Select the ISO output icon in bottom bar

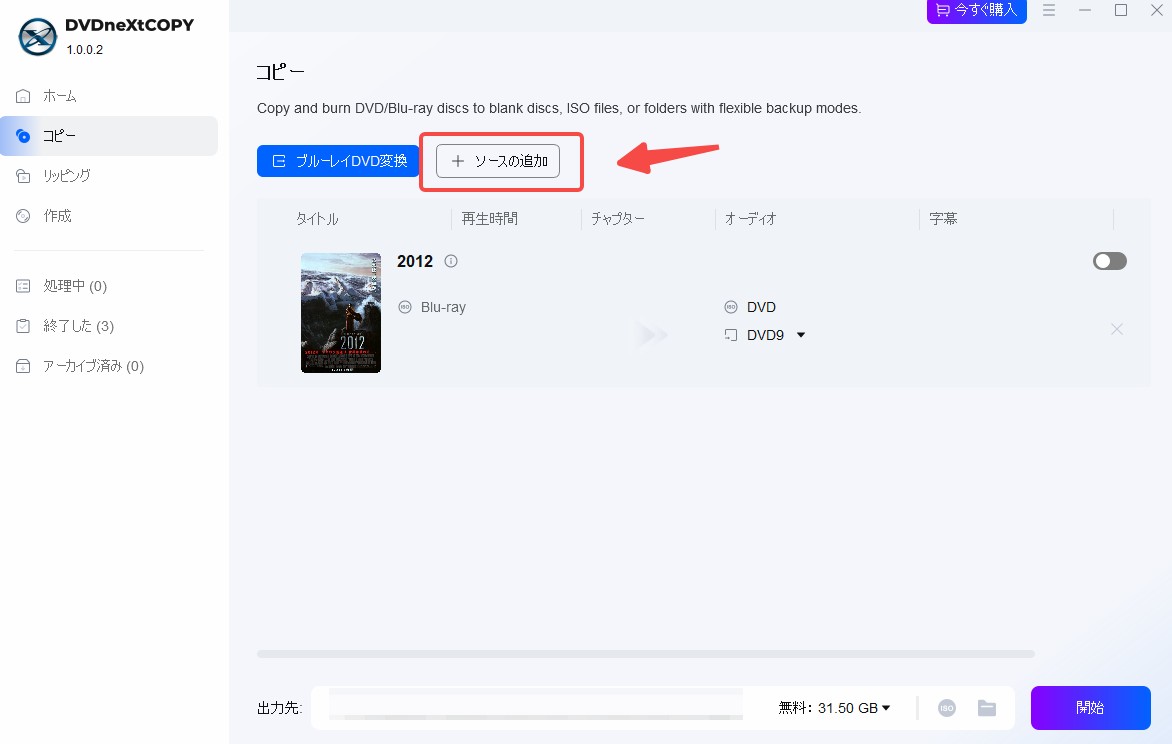pyautogui.click(x=946, y=708)
